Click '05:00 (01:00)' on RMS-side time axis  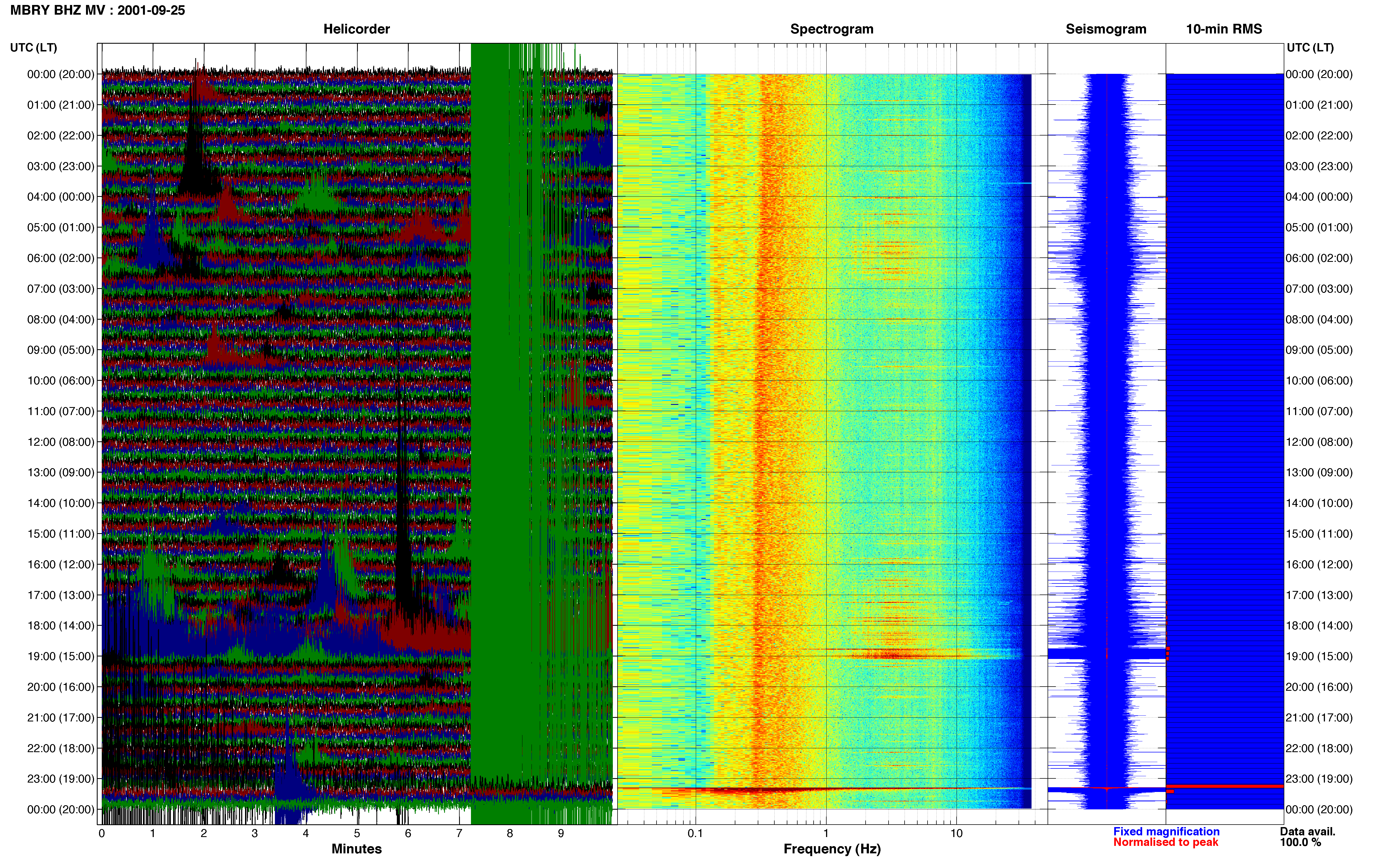pos(1319,228)
